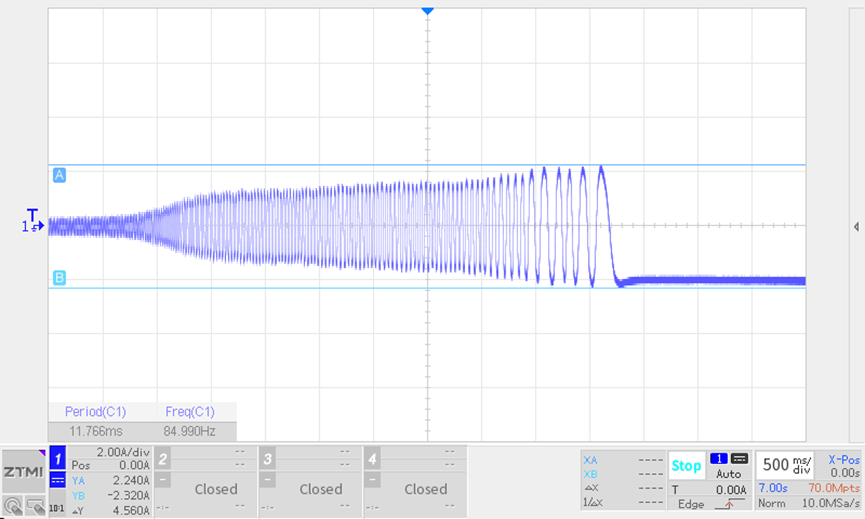Click channel 1 ground level marker

[x=33, y=226]
